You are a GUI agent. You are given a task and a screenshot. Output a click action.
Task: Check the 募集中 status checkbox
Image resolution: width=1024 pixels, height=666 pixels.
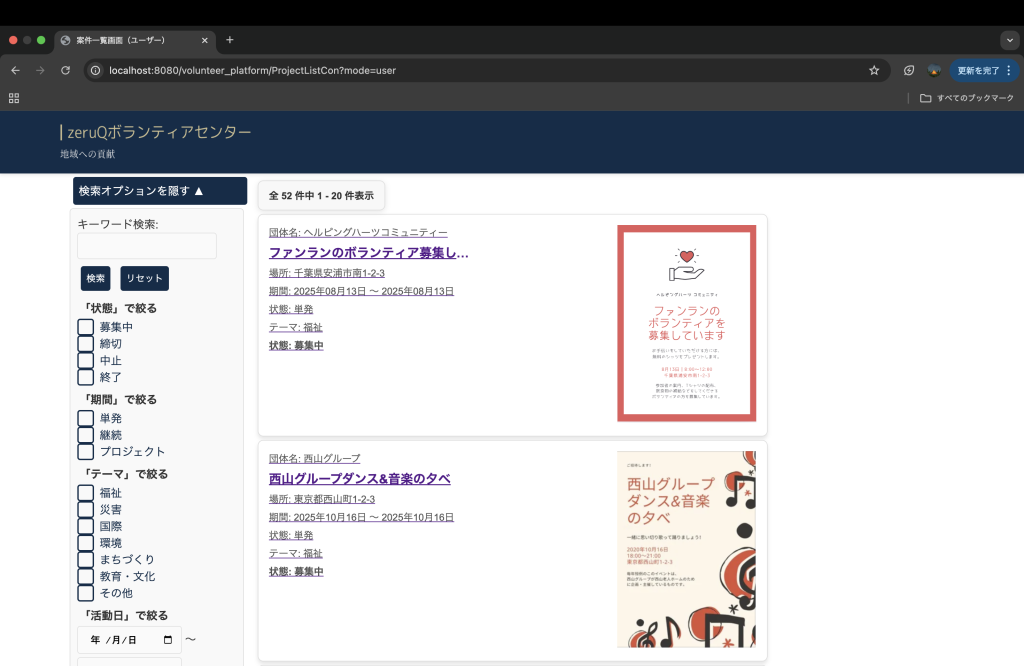(86, 327)
